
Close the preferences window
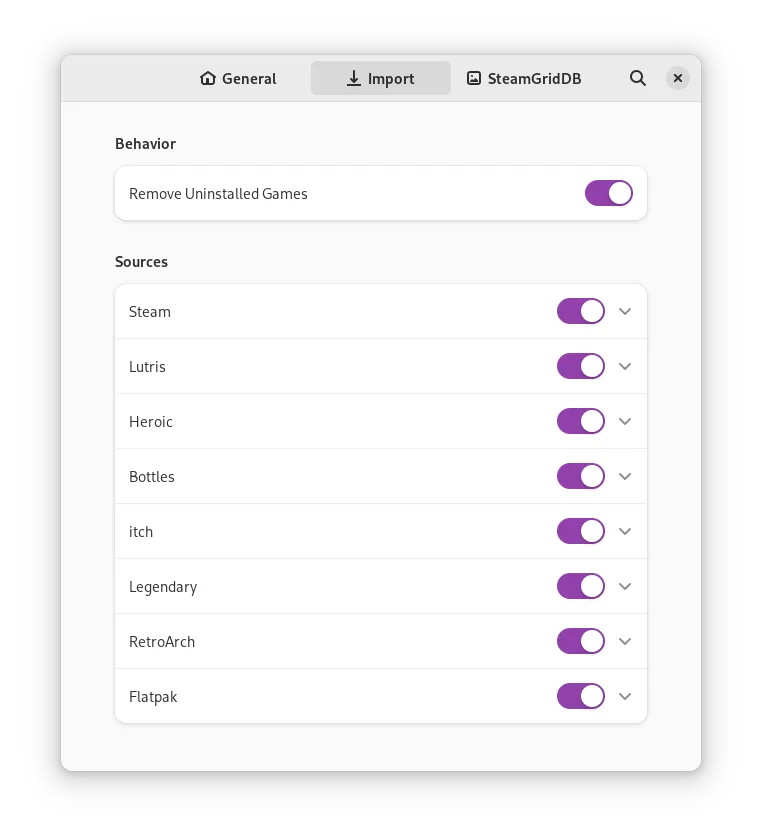(678, 78)
